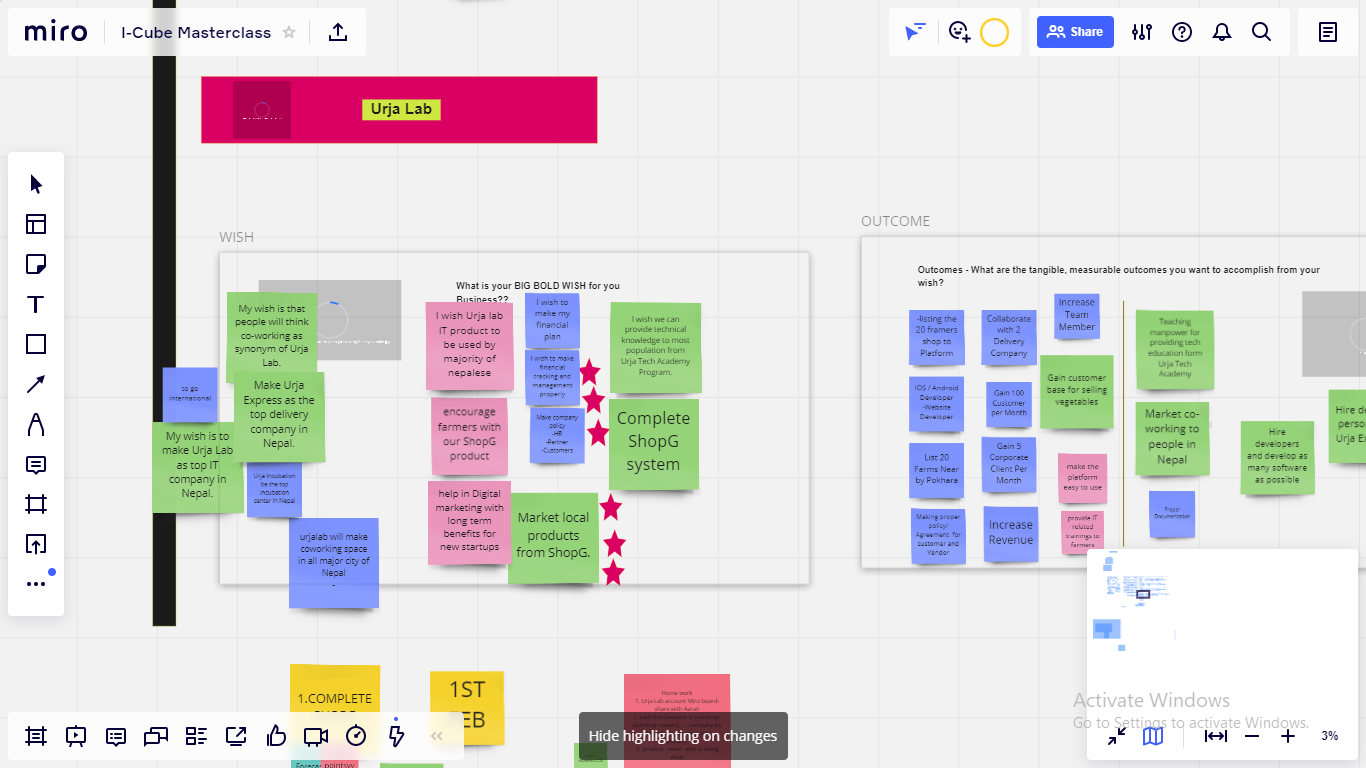Select the 1ST FEB yellow sticky note

click(x=466, y=707)
